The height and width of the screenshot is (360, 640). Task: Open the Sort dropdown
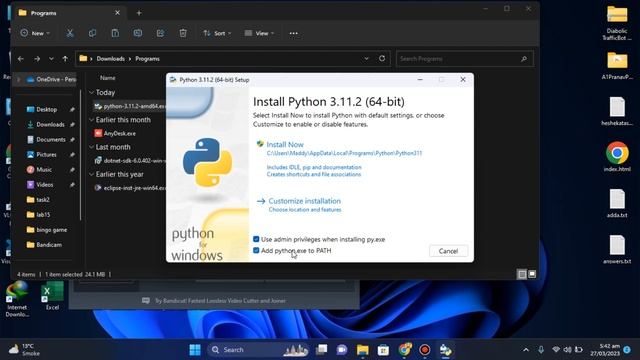pyautogui.click(x=217, y=33)
